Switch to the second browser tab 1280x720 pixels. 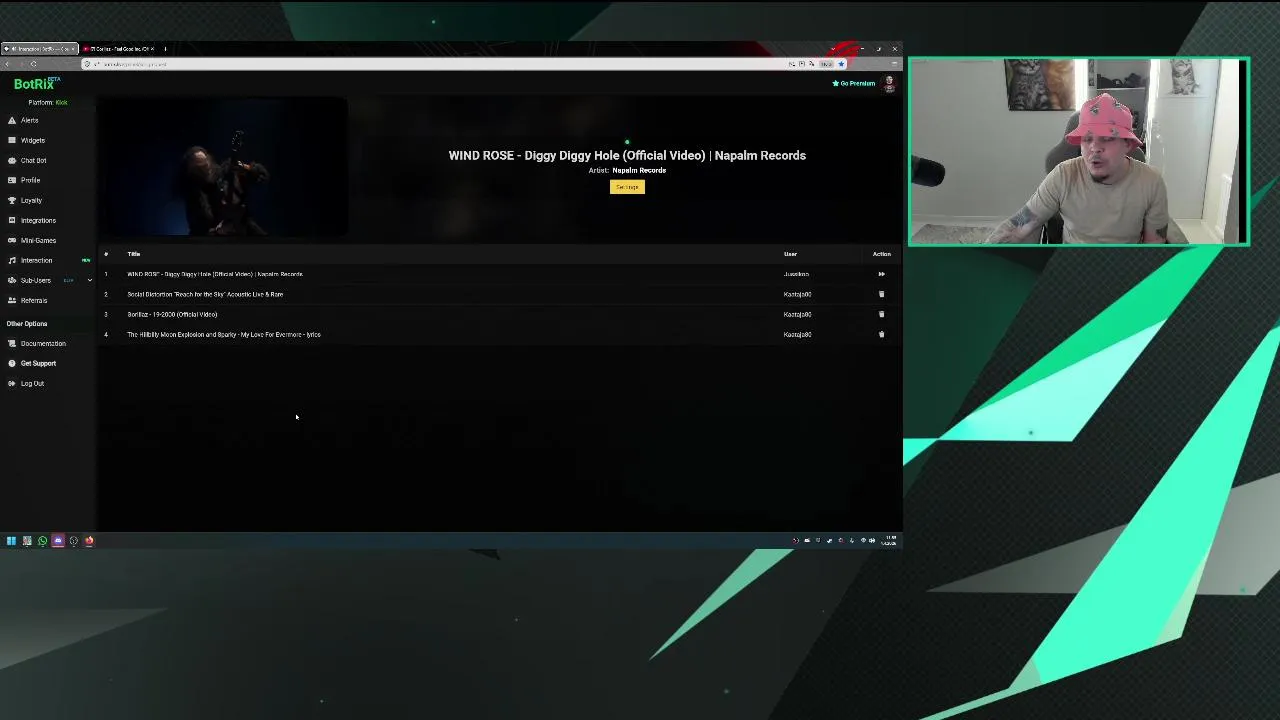point(119,49)
